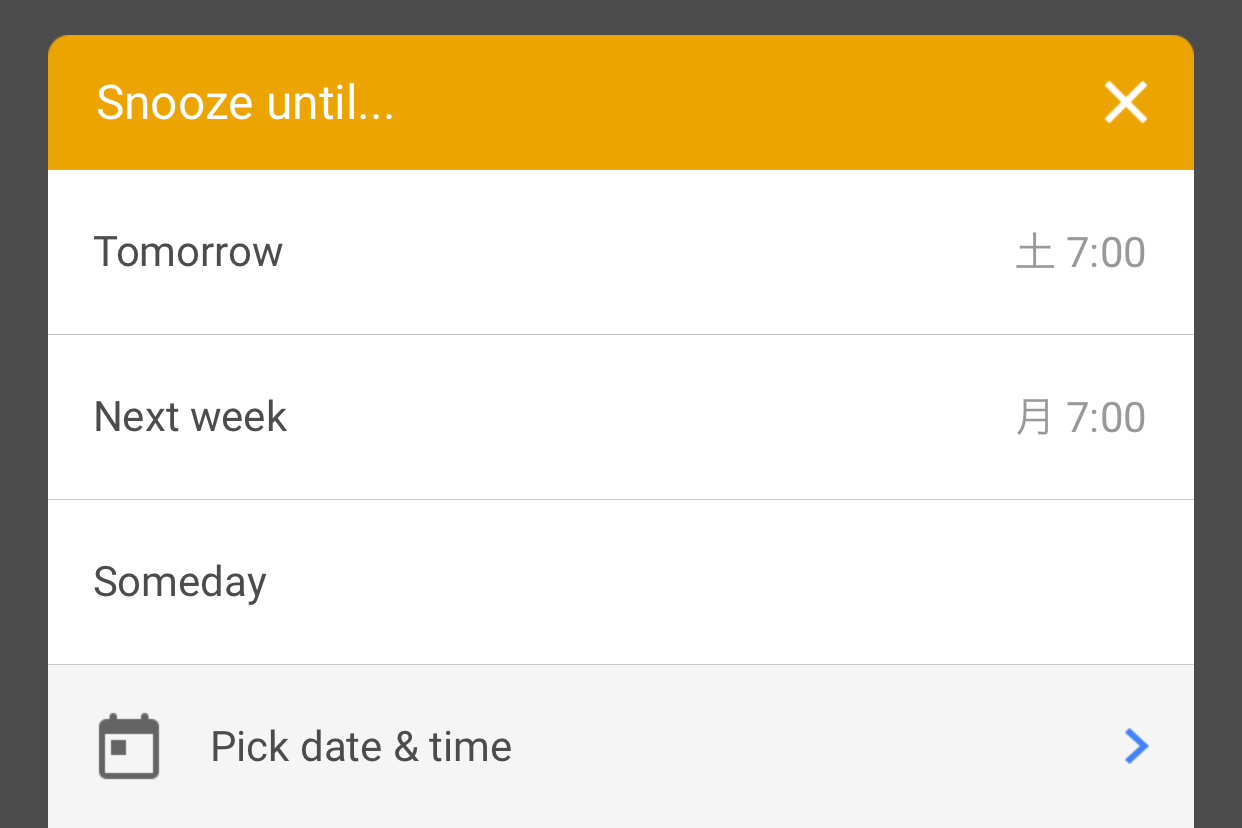Open the Pick date & time label
Viewport: 1242px width, 828px height.
tap(361, 747)
